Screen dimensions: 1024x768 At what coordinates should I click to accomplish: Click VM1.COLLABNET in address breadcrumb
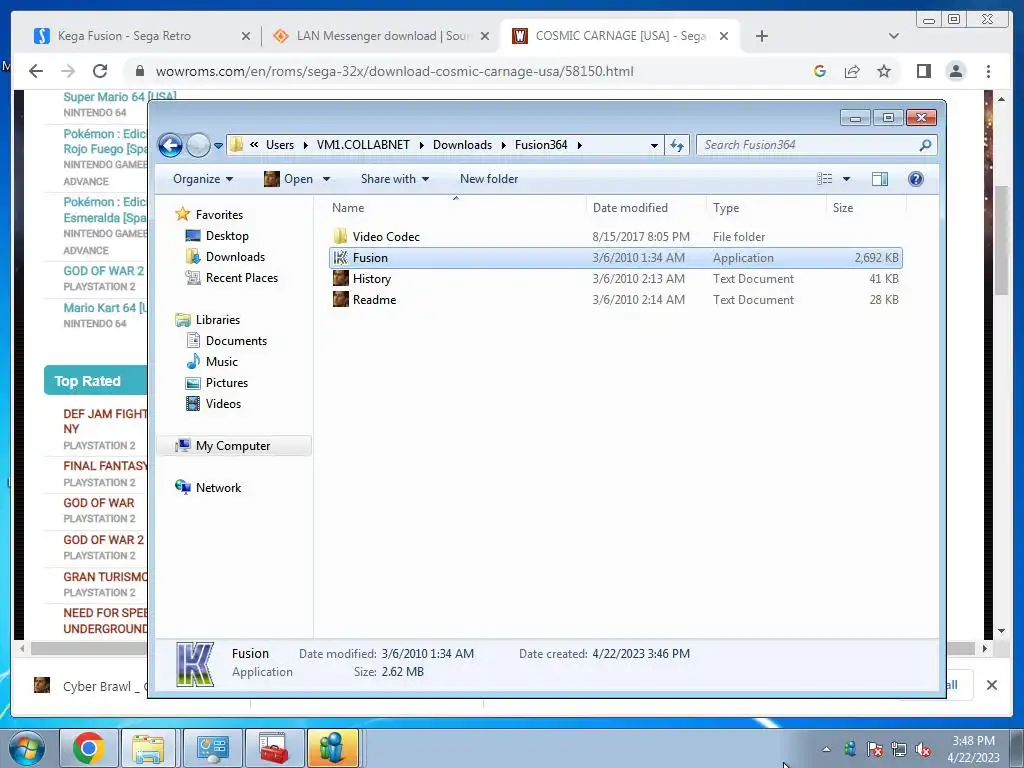click(363, 145)
